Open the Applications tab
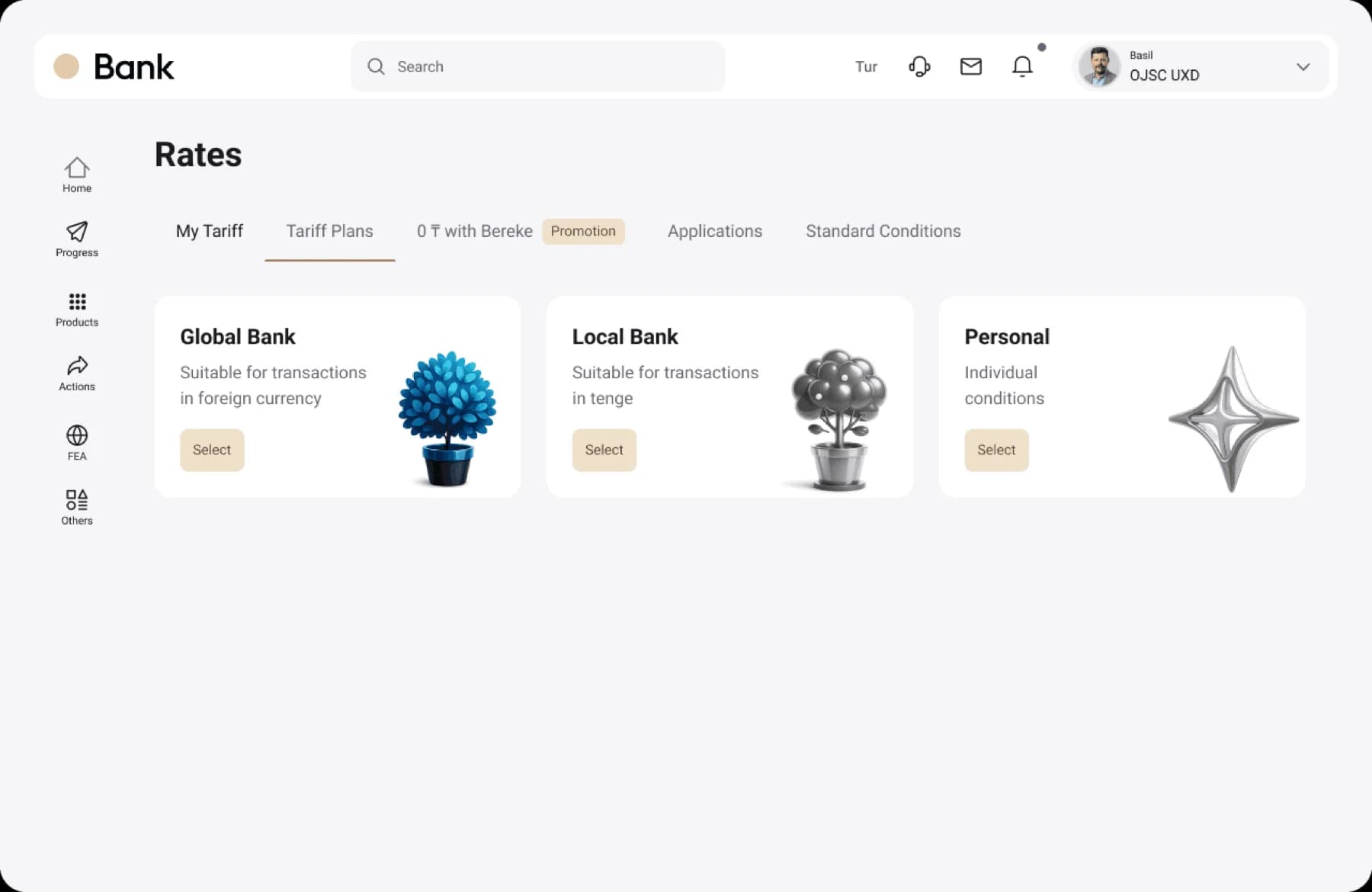This screenshot has height=892, width=1372. tap(714, 231)
